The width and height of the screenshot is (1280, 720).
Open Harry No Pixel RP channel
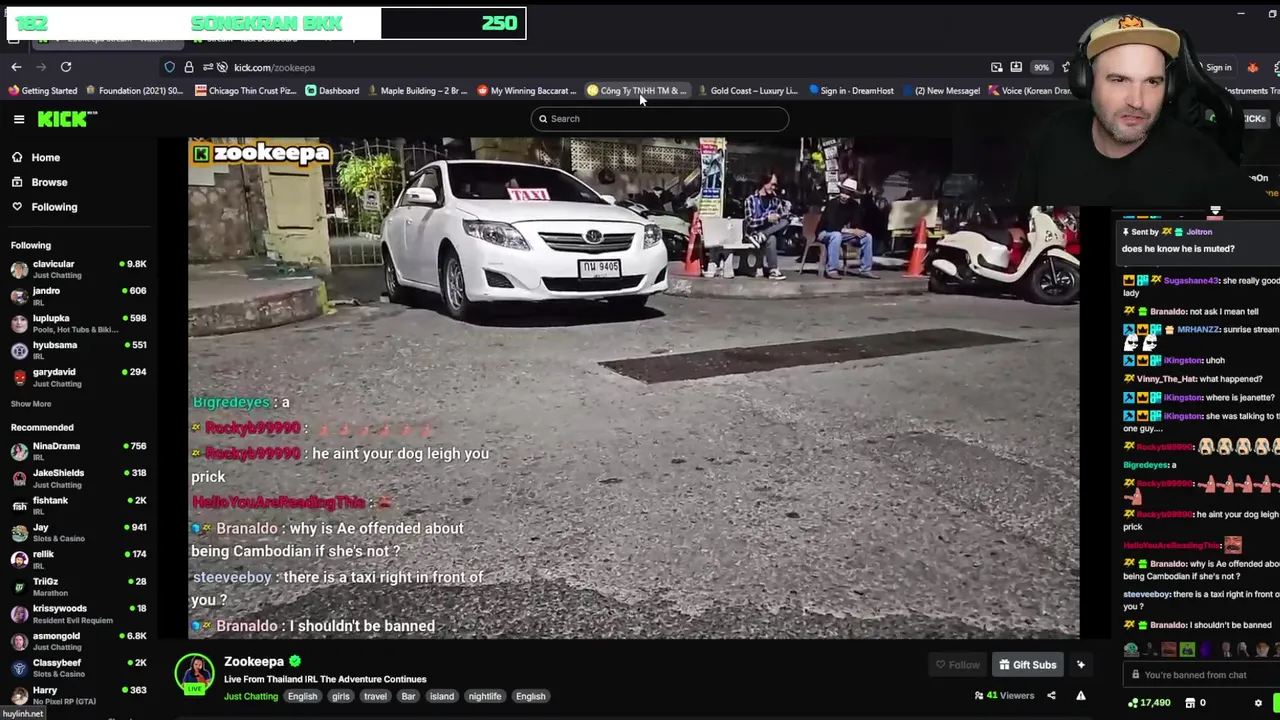tap(78, 694)
